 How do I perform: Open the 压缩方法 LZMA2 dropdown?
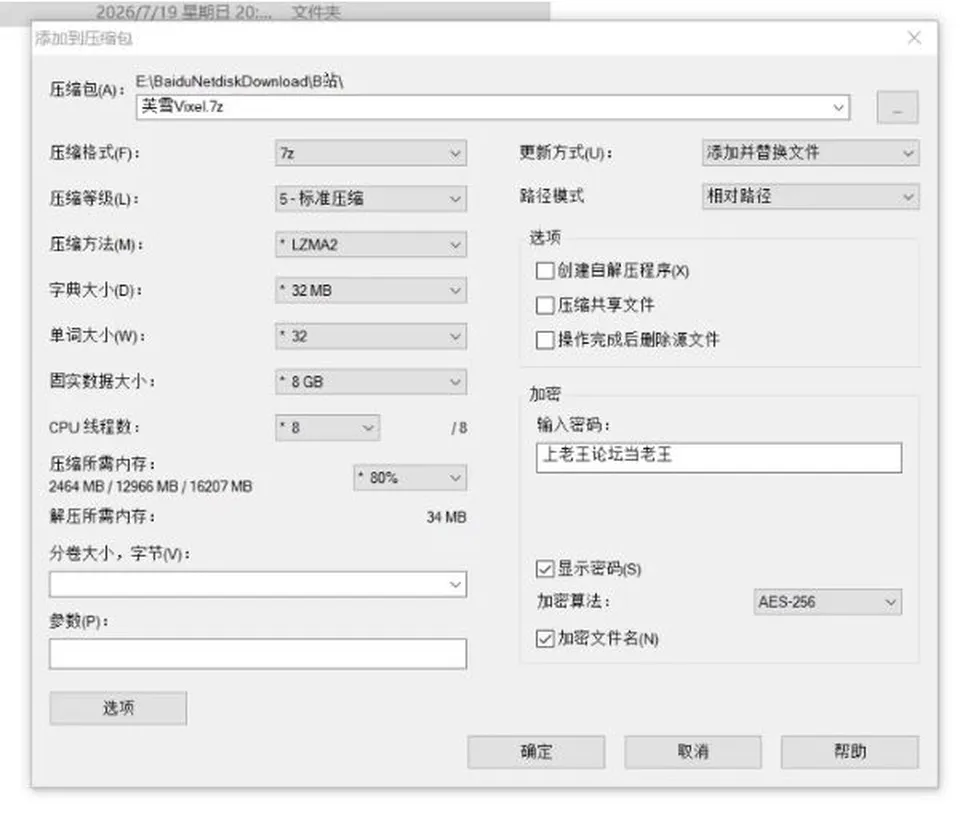click(370, 245)
